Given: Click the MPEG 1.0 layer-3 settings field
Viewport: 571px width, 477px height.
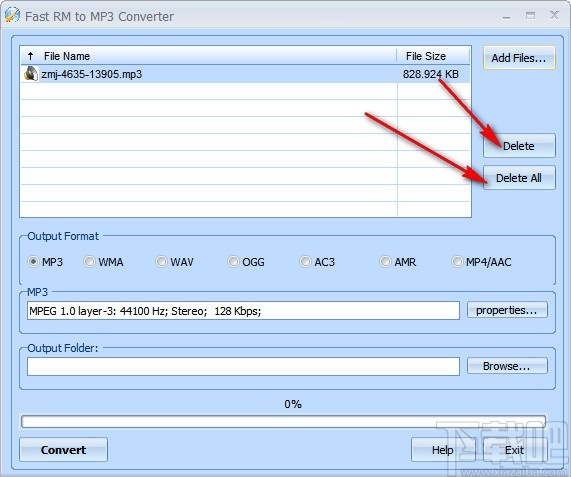Looking at the screenshot, I should point(243,311).
